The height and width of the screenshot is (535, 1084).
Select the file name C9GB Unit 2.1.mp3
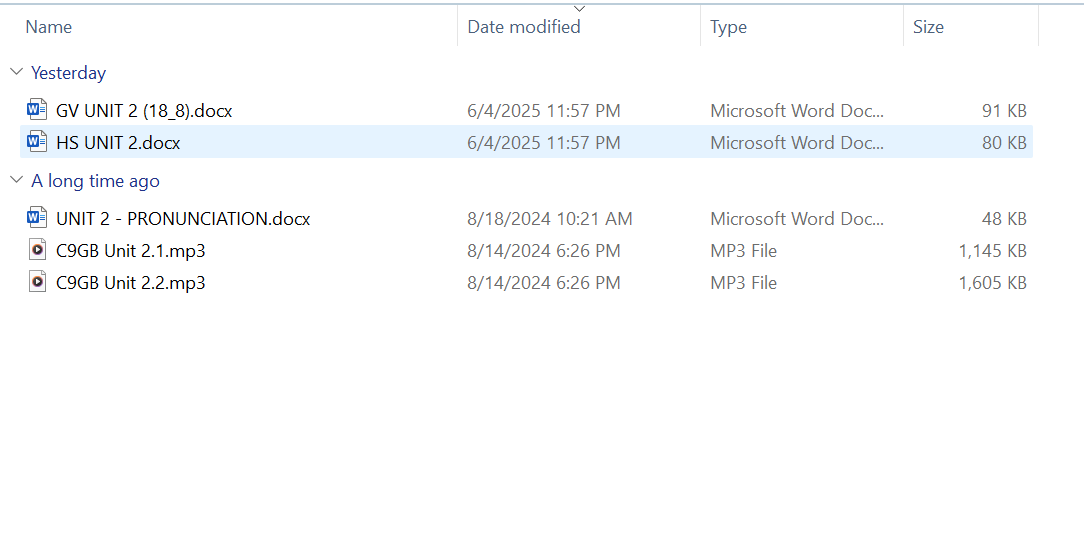[x=130, y=250]
